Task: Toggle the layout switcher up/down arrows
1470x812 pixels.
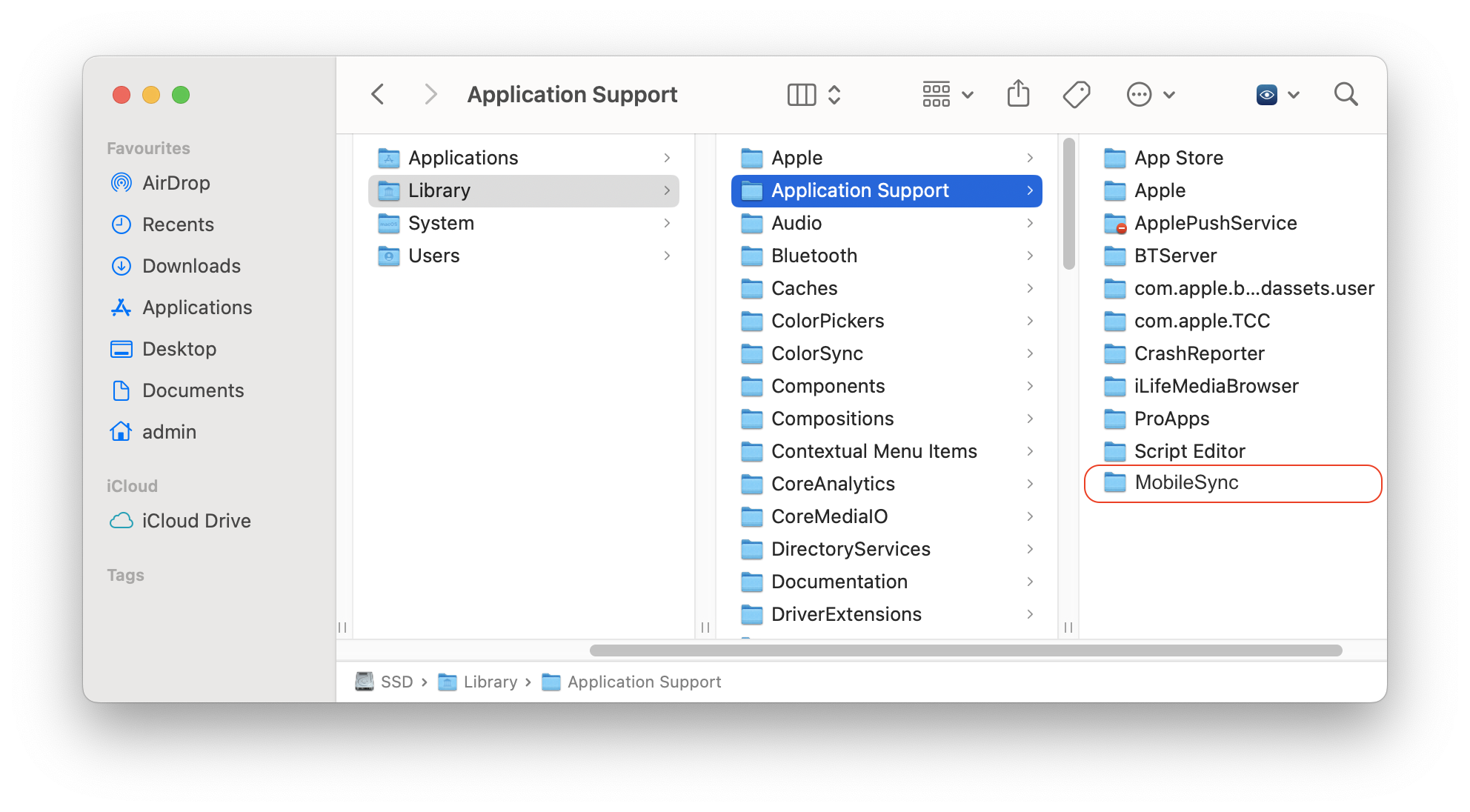Action: (832, 95)
